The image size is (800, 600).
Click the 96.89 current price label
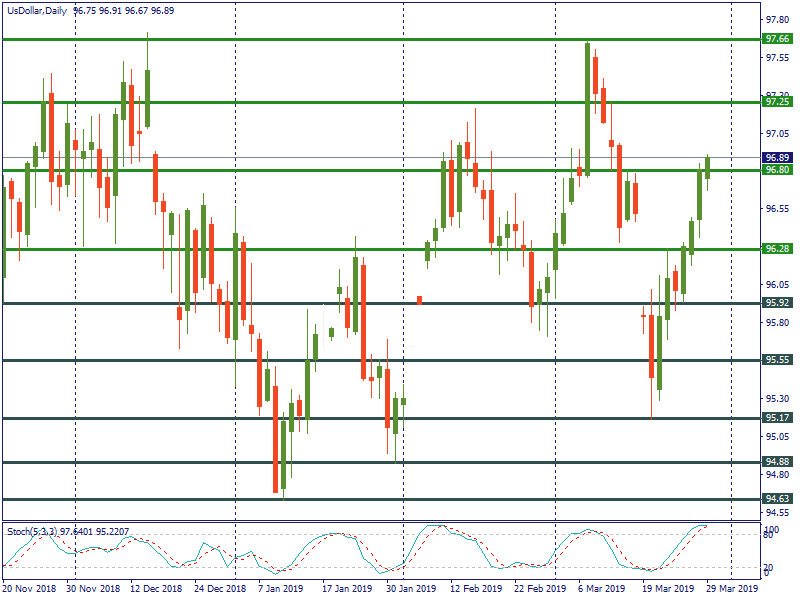777,158
